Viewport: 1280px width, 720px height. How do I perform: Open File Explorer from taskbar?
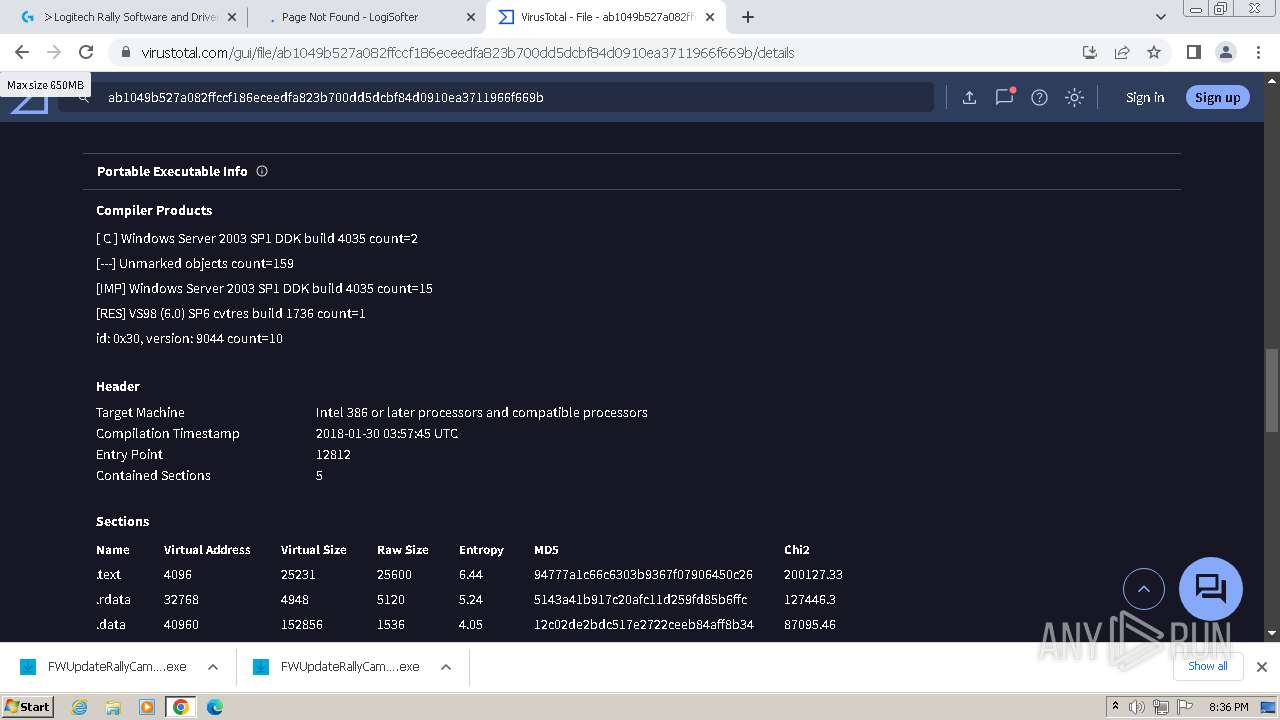pyautogui.click(x=113, y=707)
